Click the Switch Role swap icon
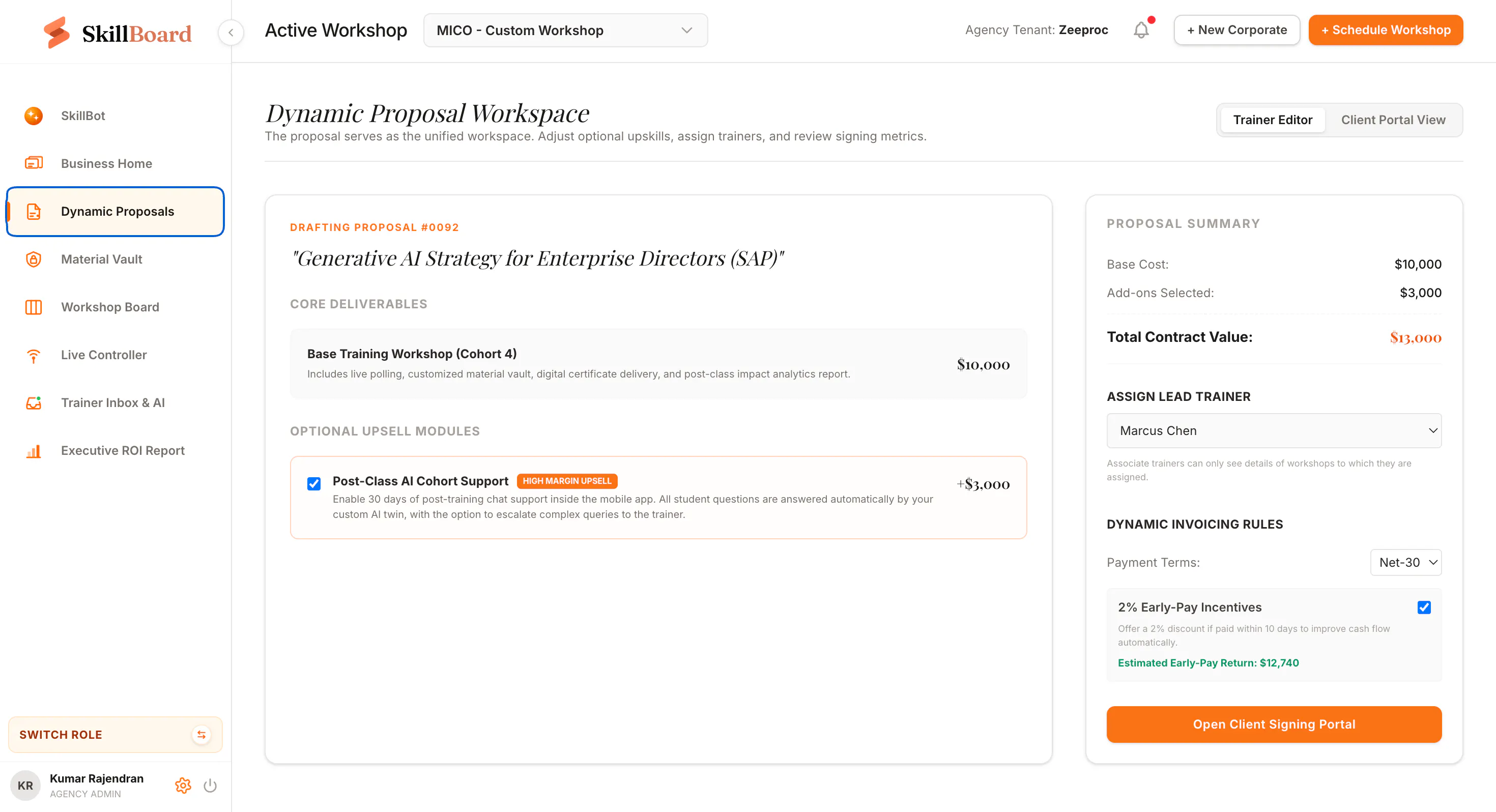 201,735
